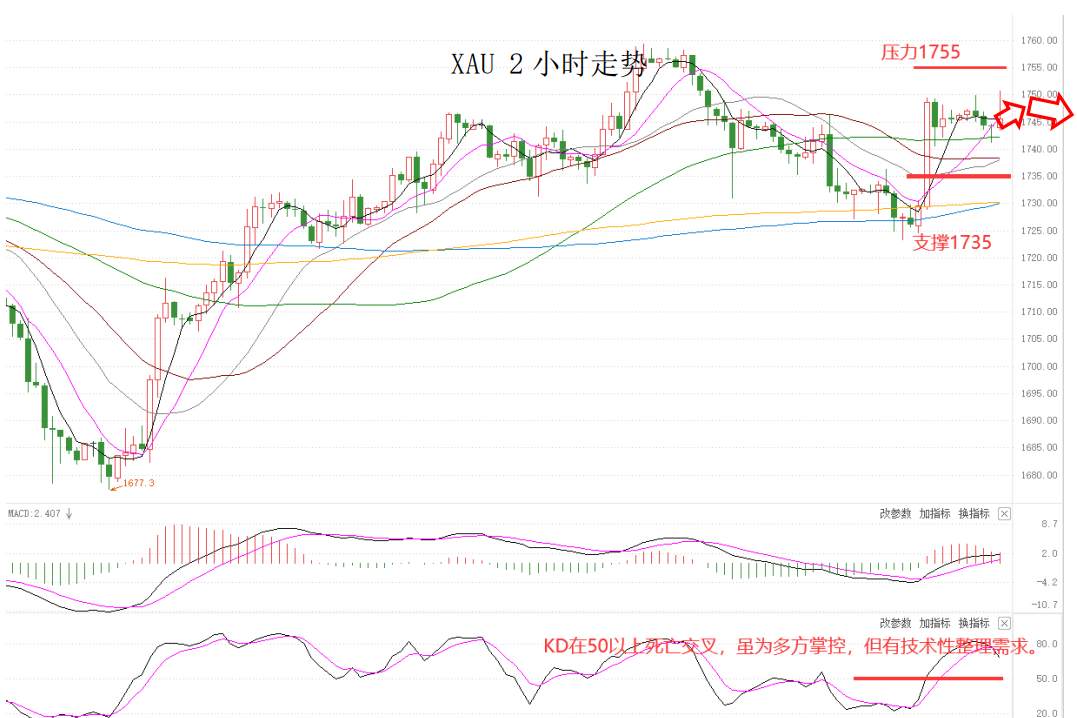Click the 1735.00 price axis label

point(1039,176)
